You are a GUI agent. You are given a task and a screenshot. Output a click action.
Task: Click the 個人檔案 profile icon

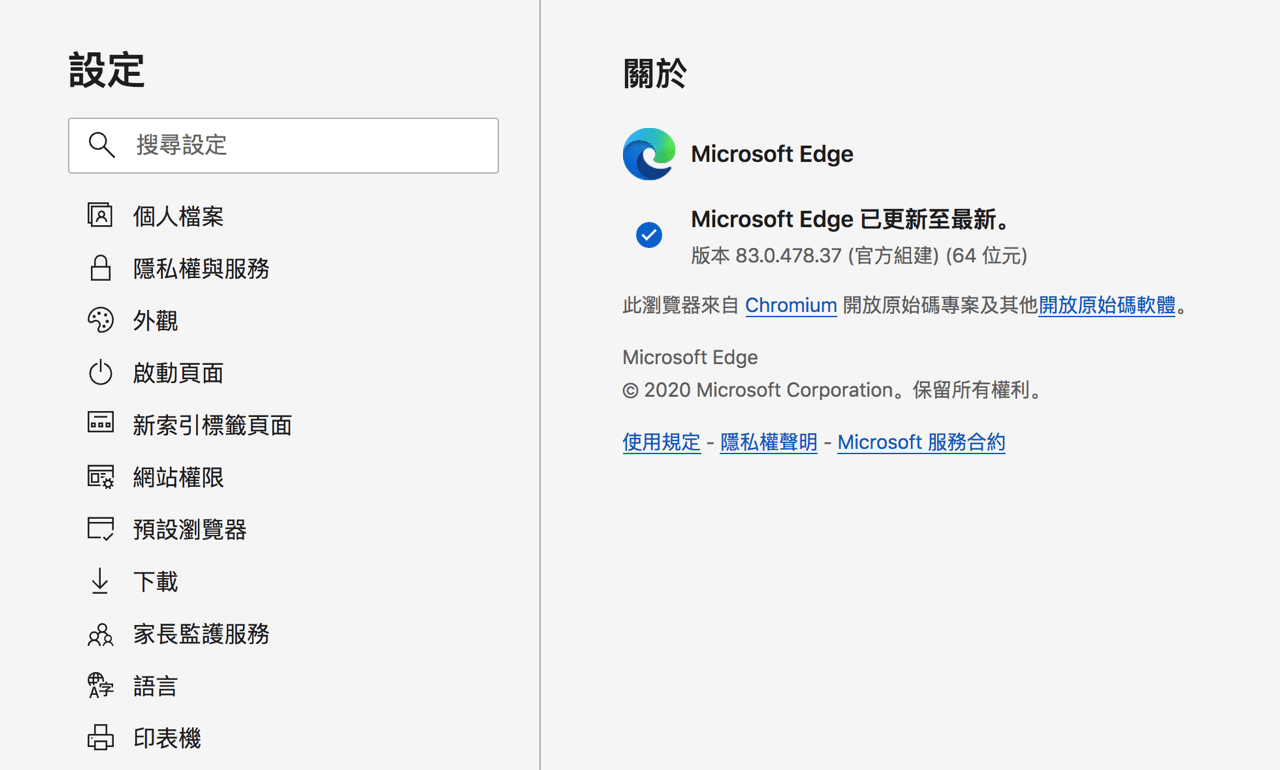tap(100, 216)
